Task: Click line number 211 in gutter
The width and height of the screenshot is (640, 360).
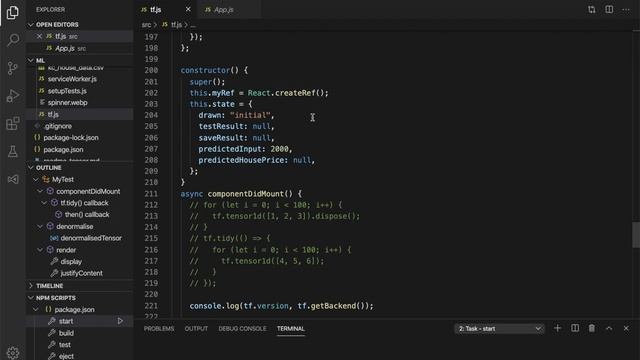Action: pos(151,194)
